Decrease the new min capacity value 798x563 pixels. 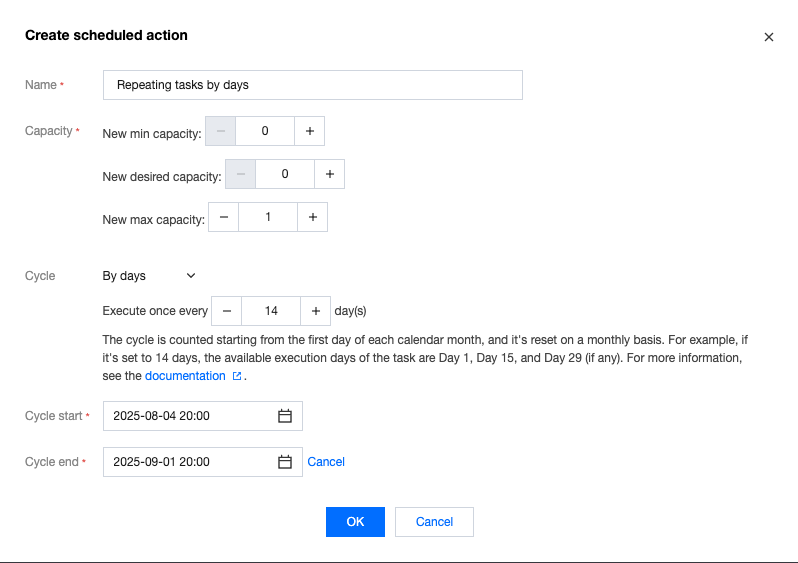pos(220,131)
